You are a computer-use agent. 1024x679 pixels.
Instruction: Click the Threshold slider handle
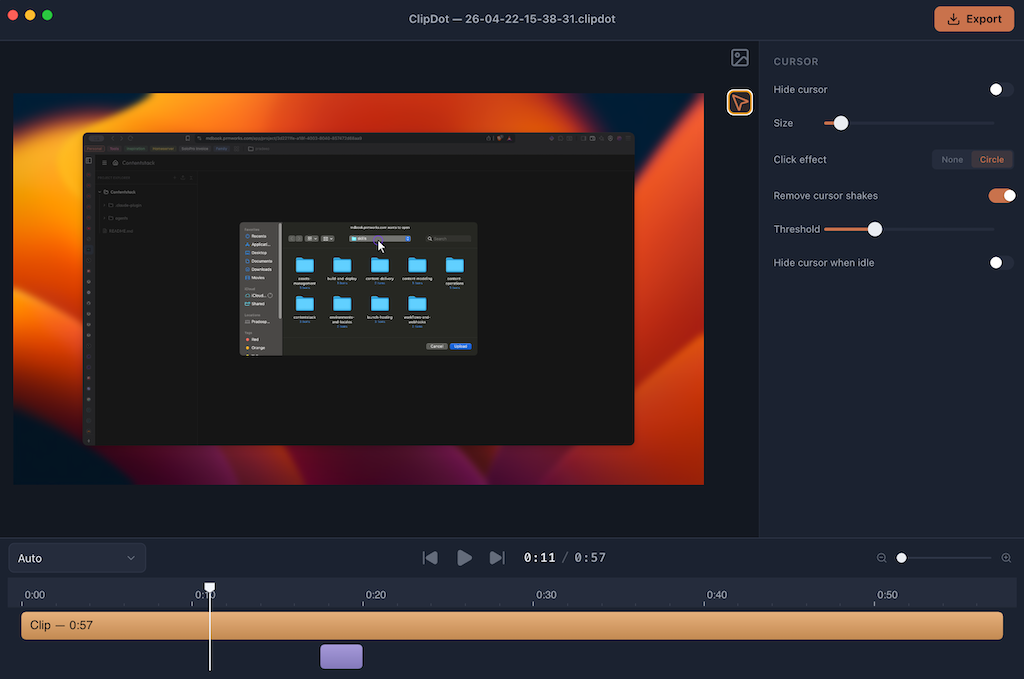[x=875, y=229]
